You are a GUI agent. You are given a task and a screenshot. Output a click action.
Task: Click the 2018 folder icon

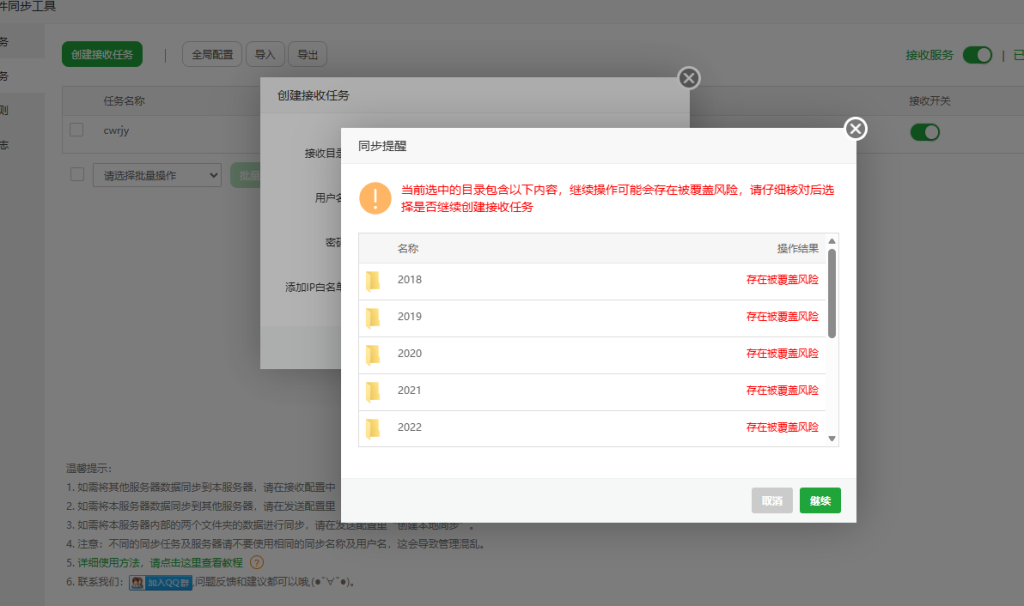coord(373,281)
